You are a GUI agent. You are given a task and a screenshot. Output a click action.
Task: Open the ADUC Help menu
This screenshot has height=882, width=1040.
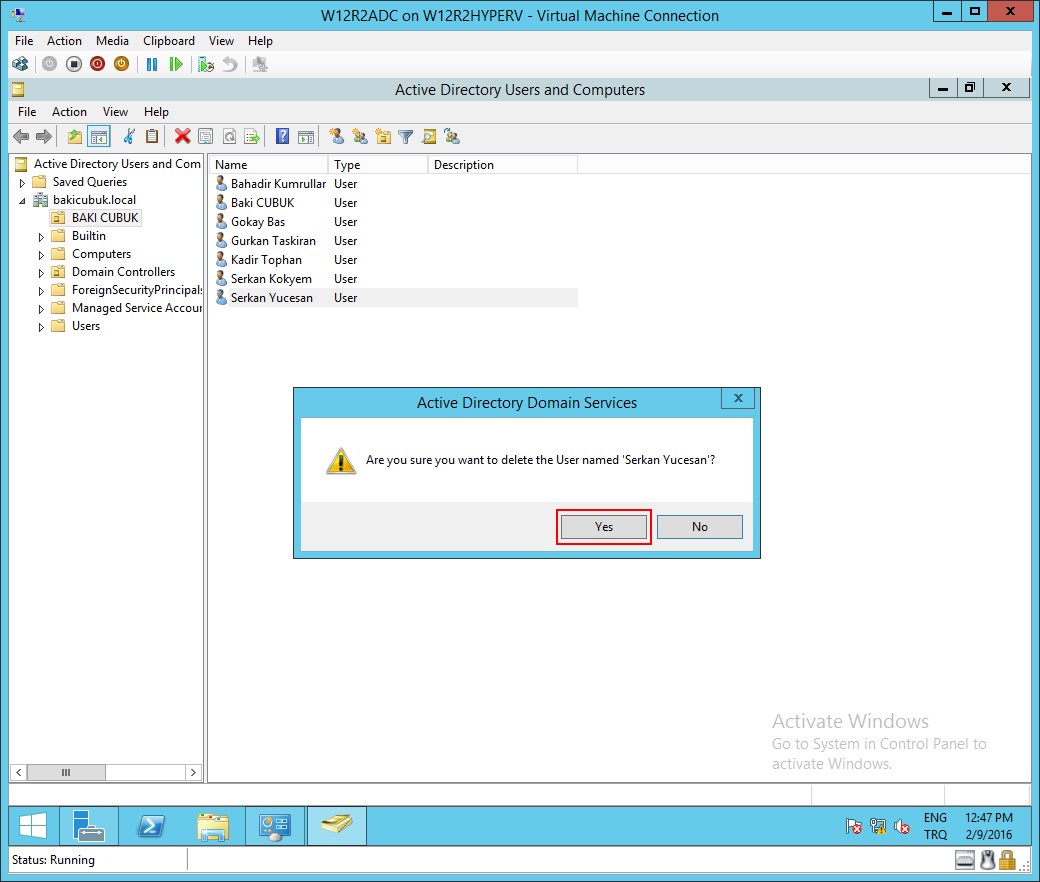[x=156, y=111]
